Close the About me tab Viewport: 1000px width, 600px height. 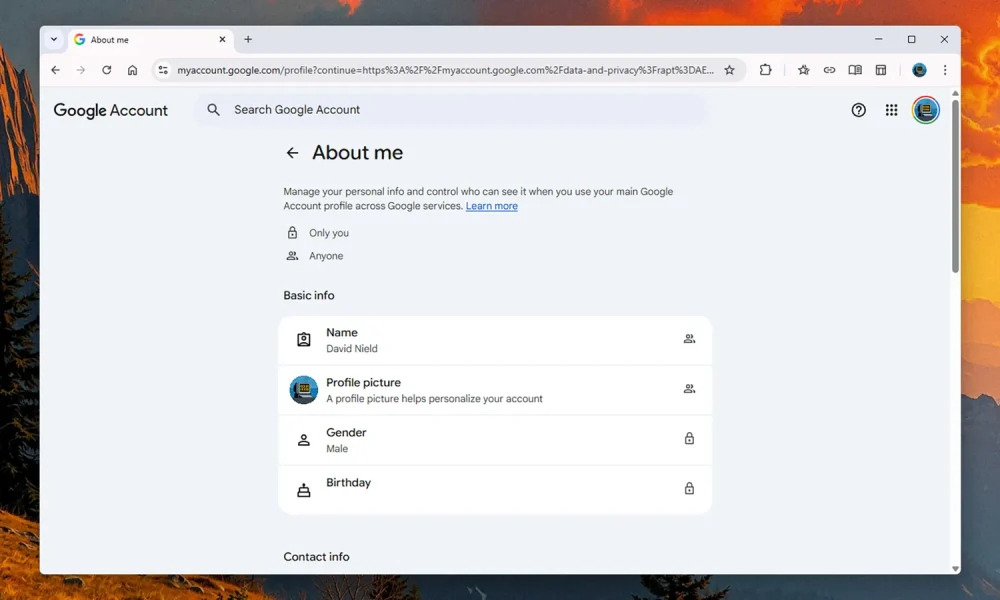pyautogui.click(x=222, y=40)
